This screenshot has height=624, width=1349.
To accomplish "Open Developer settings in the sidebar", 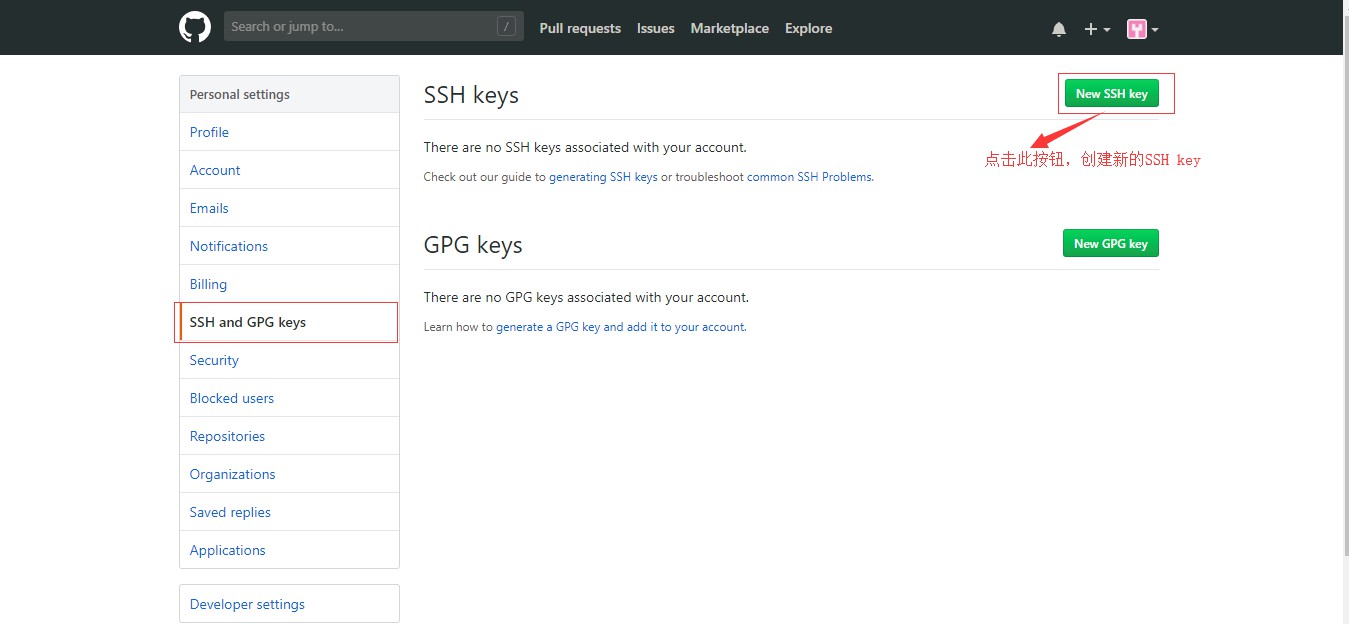I will pyautogui.click(x=247, y=604).
